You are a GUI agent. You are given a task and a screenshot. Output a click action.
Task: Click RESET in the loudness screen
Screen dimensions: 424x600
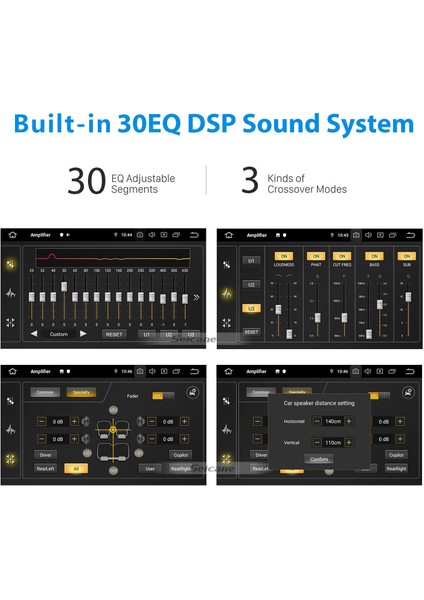coord(251,332)
